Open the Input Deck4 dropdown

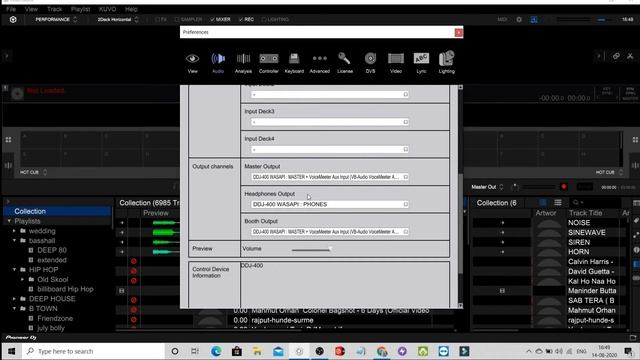pos(330,149)
